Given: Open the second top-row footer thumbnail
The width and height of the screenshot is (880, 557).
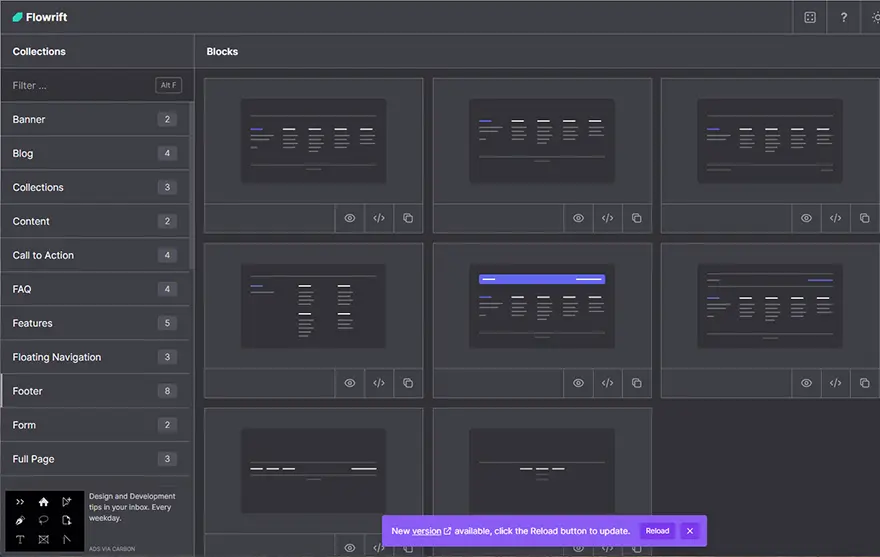Looking at the screenshot, I should (x=542, y=141).
